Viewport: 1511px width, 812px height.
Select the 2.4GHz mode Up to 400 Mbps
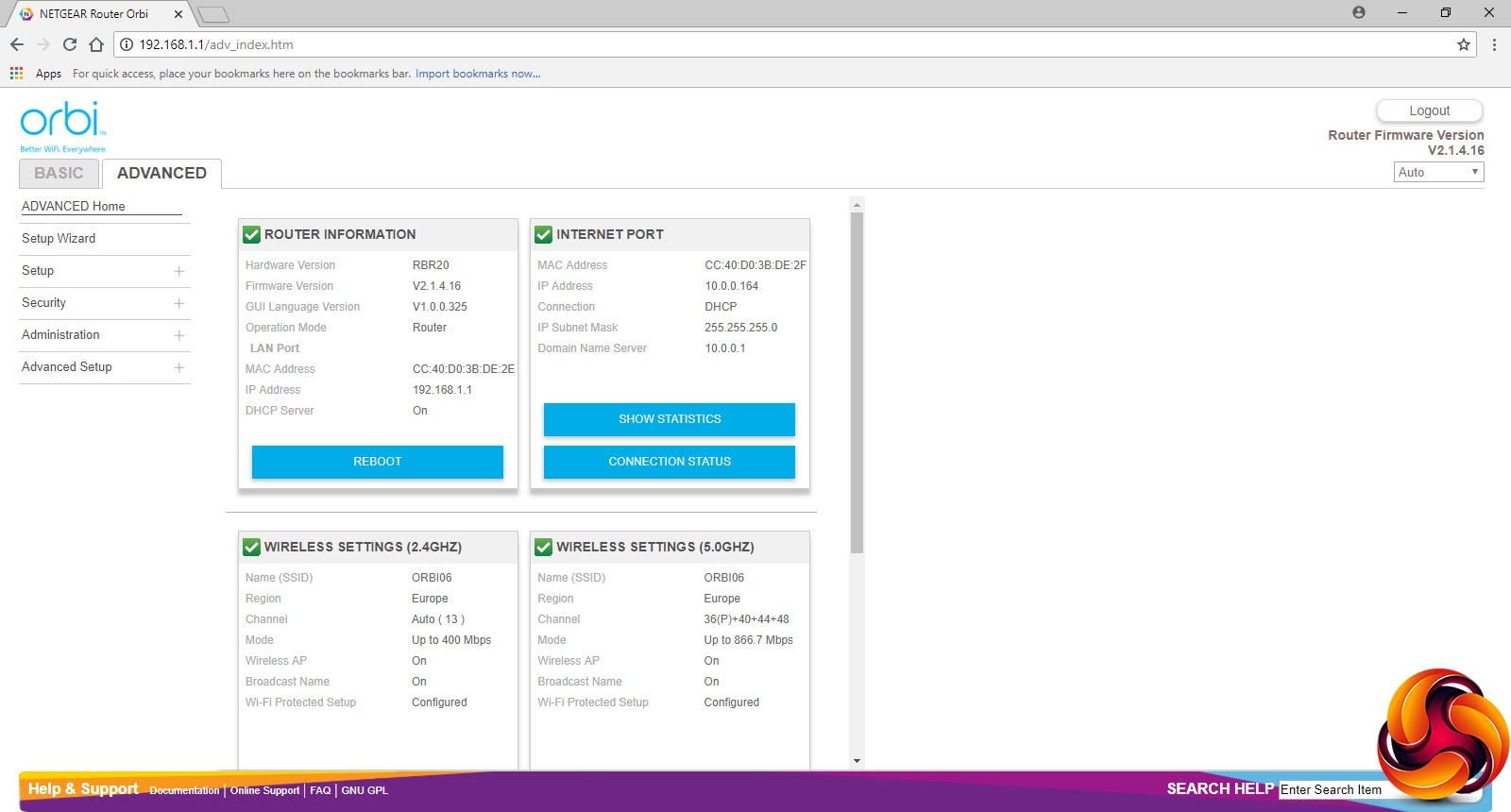coord(451,640)
